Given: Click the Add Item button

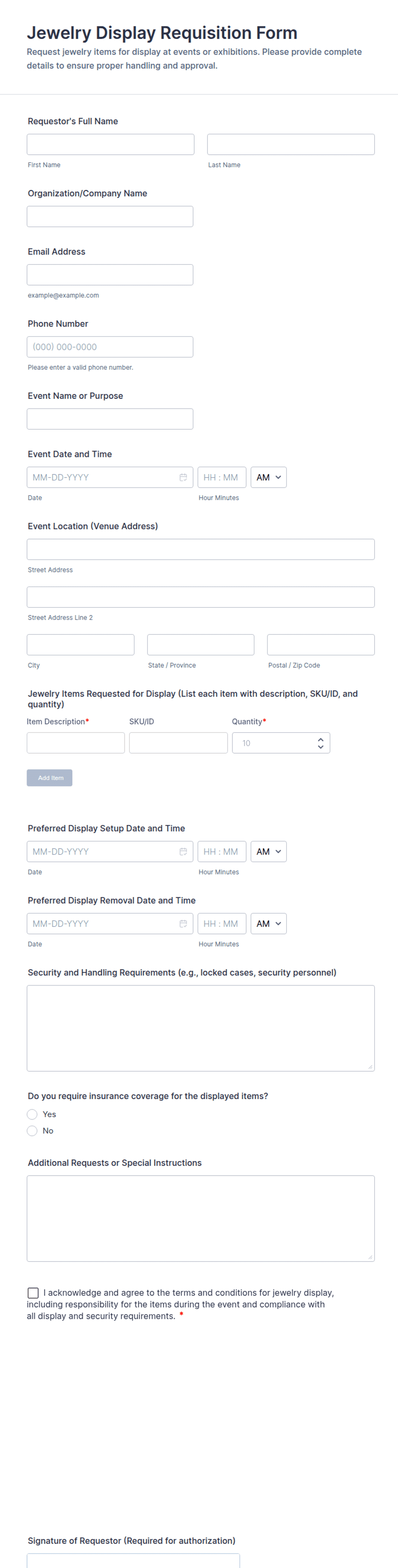Looking at the screenshot, I should pos(49,777).
